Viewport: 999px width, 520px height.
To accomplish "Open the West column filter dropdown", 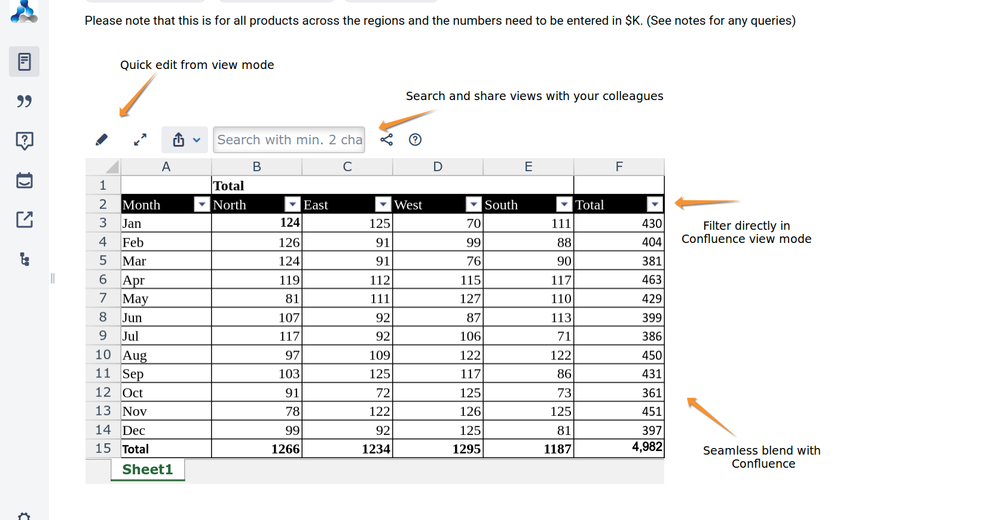I will 473,205.
